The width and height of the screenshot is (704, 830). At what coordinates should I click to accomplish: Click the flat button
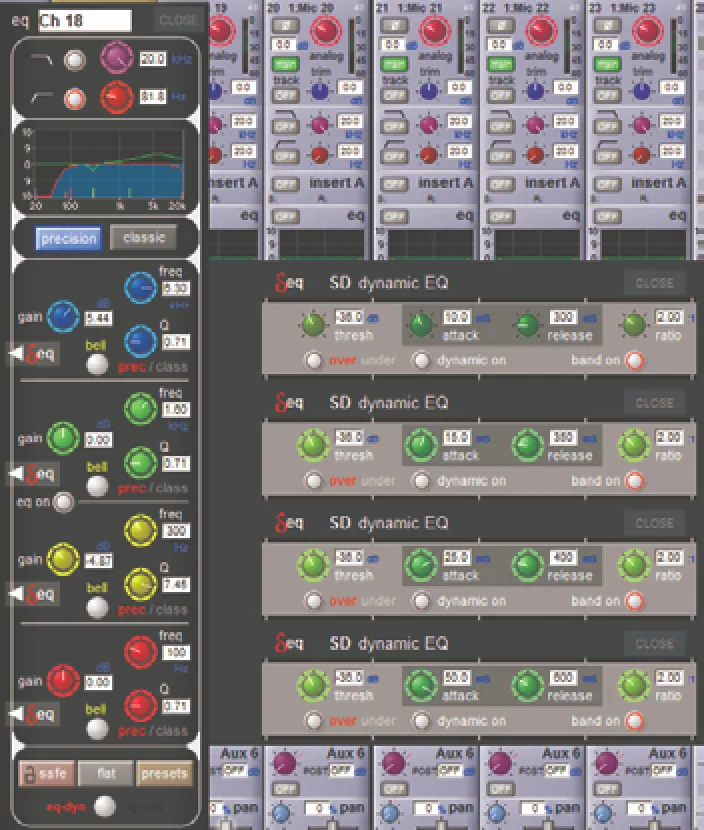click(106, 774)
